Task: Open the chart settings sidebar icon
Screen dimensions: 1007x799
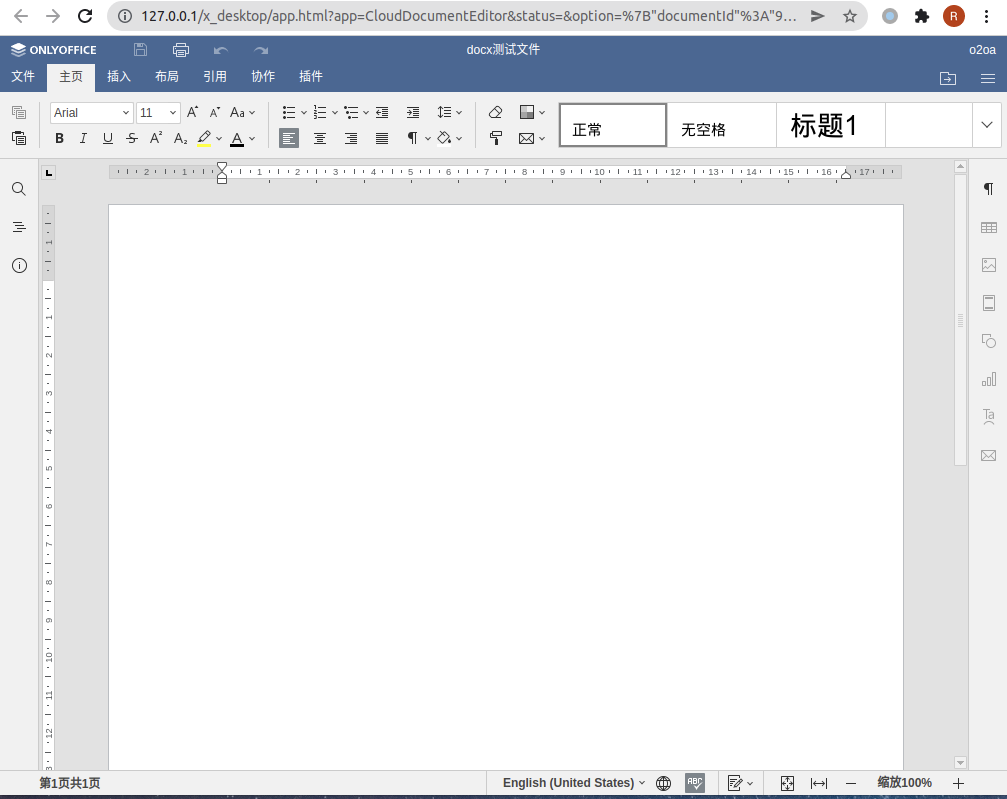Action: 988,379
